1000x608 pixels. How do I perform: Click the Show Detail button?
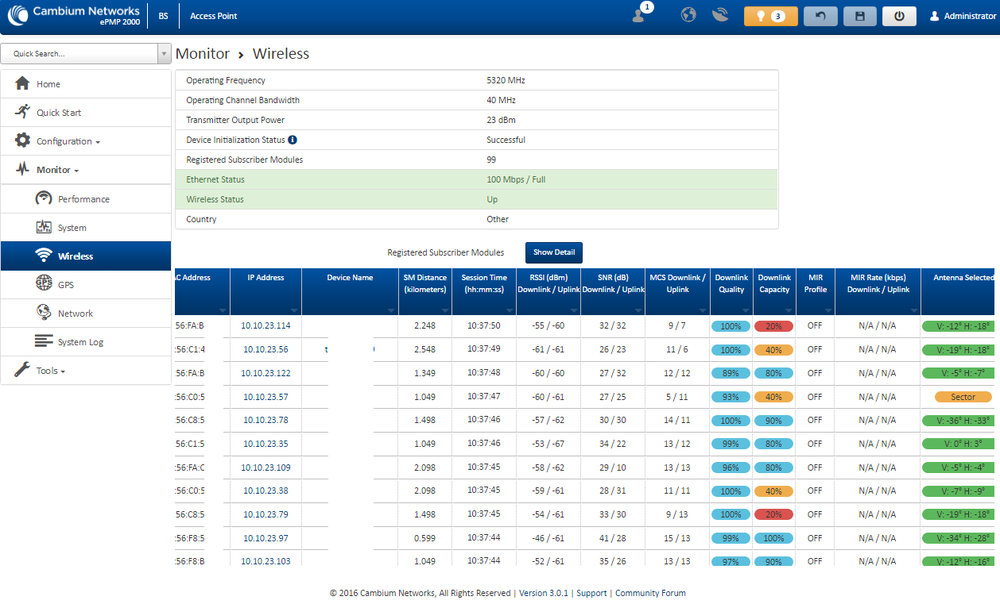click(x=553, y=253)
